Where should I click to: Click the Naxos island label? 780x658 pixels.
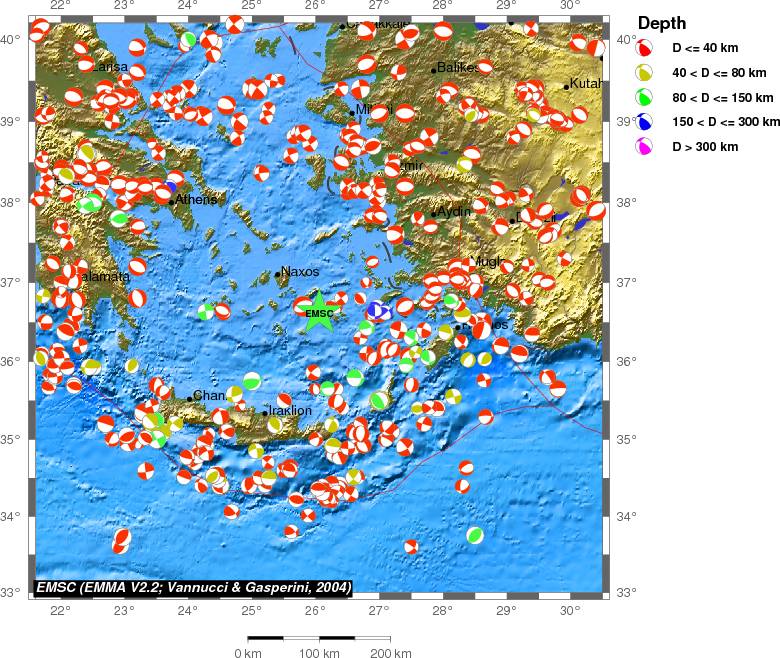coord(299,271)
